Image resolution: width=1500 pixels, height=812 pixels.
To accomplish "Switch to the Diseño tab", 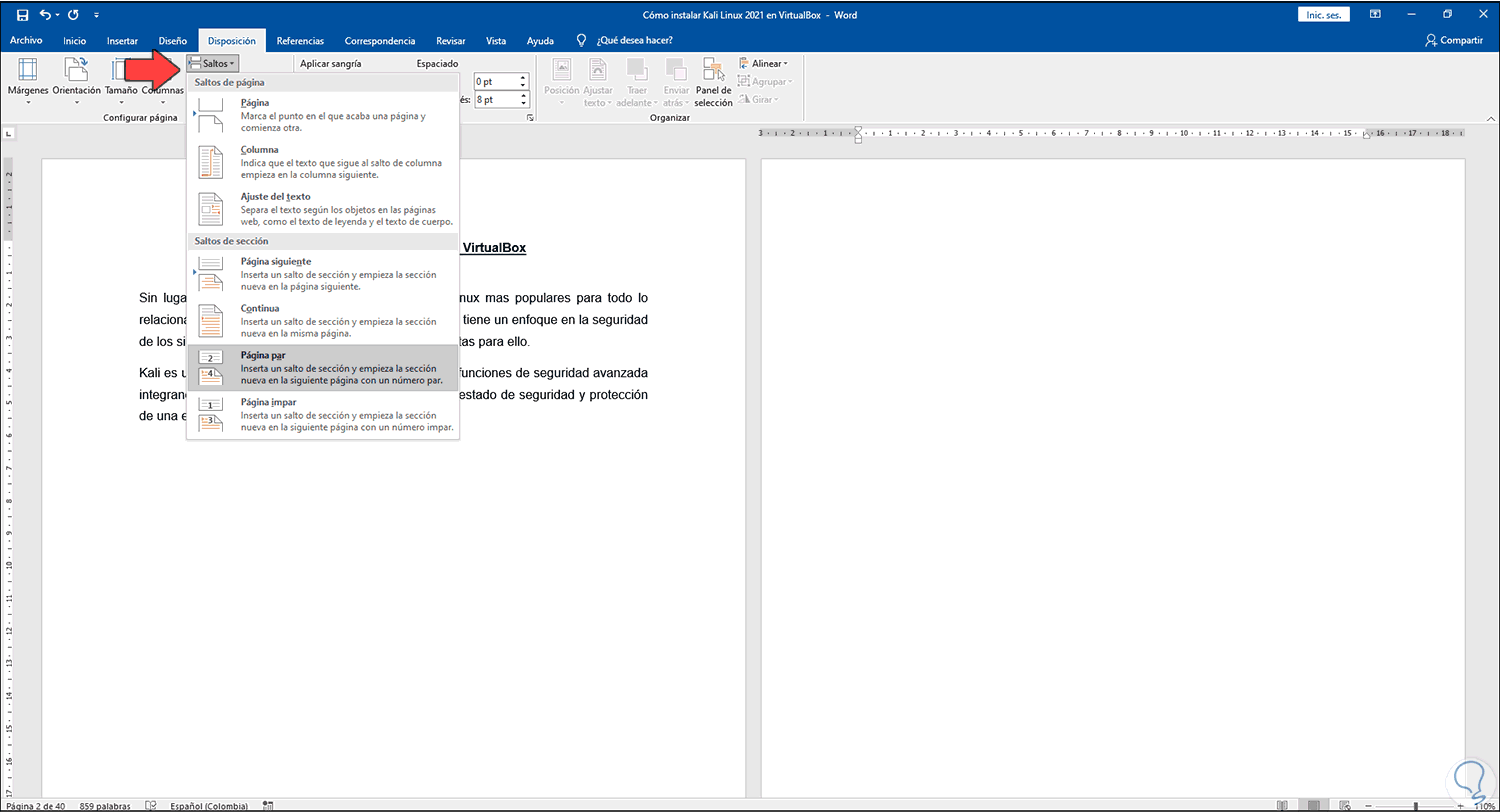I will pos(173,41).
